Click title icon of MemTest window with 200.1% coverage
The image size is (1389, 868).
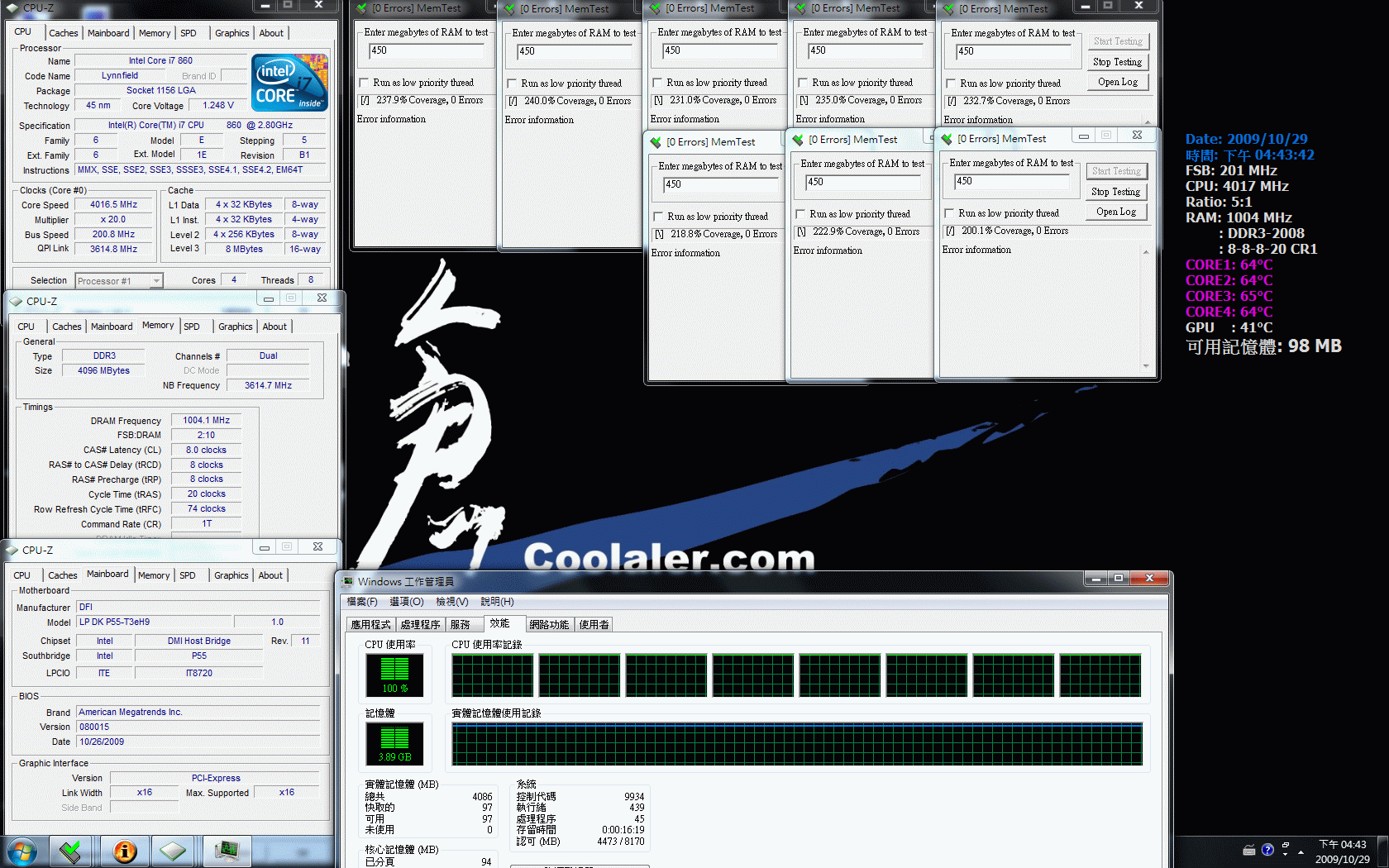click(x=947, y=139)
